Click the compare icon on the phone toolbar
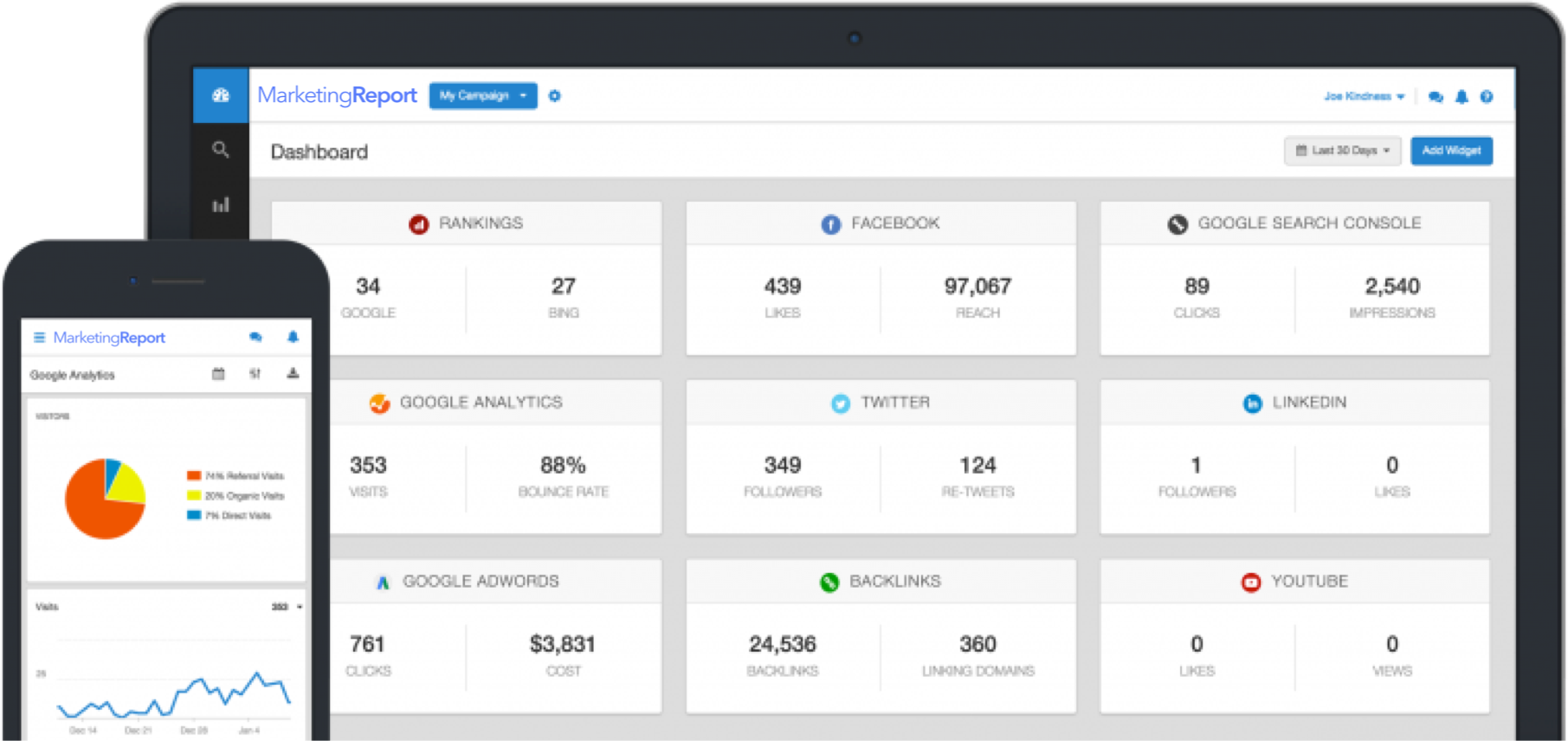 click(x=255, y=374)
